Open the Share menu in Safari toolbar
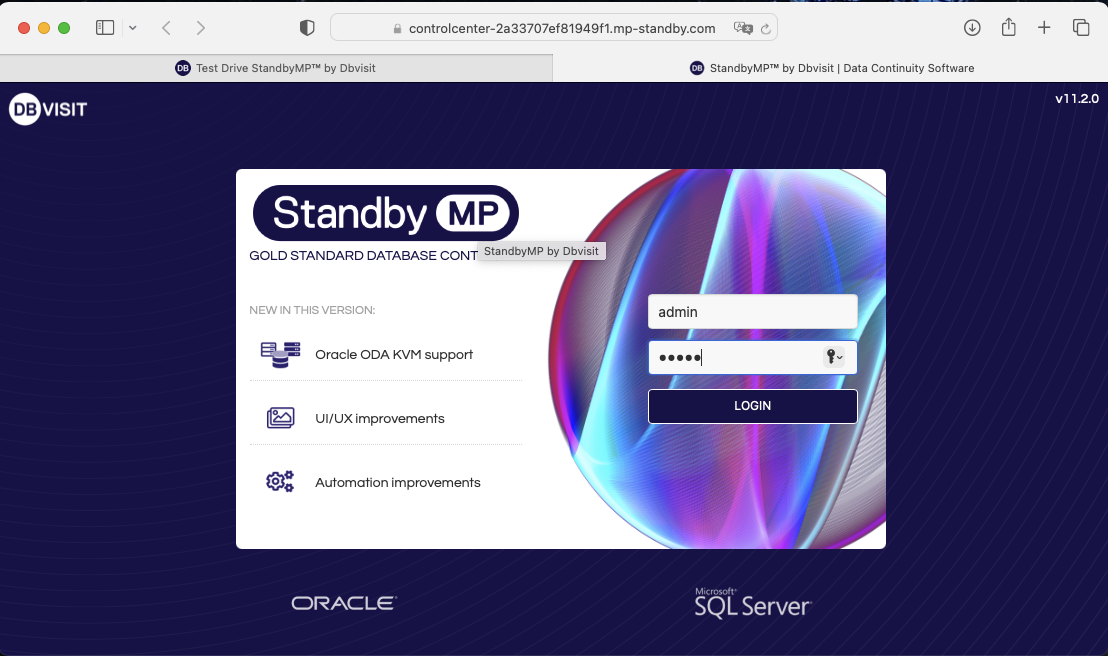 [1009, 28]
